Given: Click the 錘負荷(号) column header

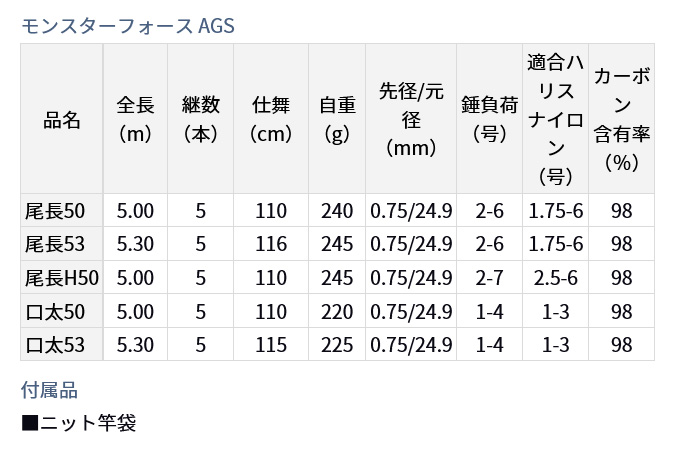Looking at the screenshot, I should pos(489,119).
